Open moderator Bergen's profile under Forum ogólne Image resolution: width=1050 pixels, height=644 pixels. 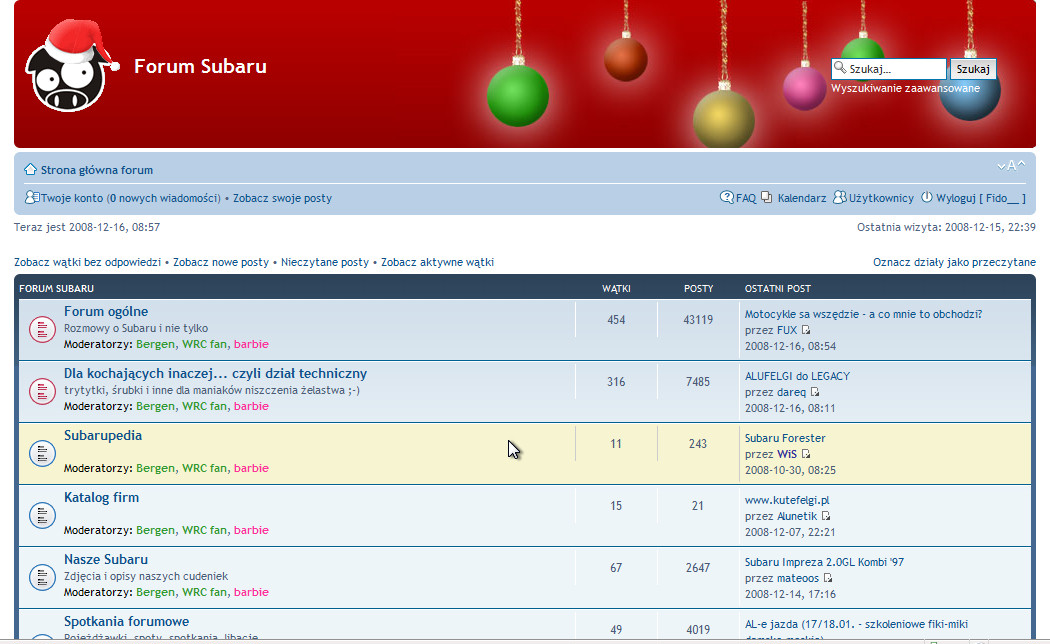(155, 344)
